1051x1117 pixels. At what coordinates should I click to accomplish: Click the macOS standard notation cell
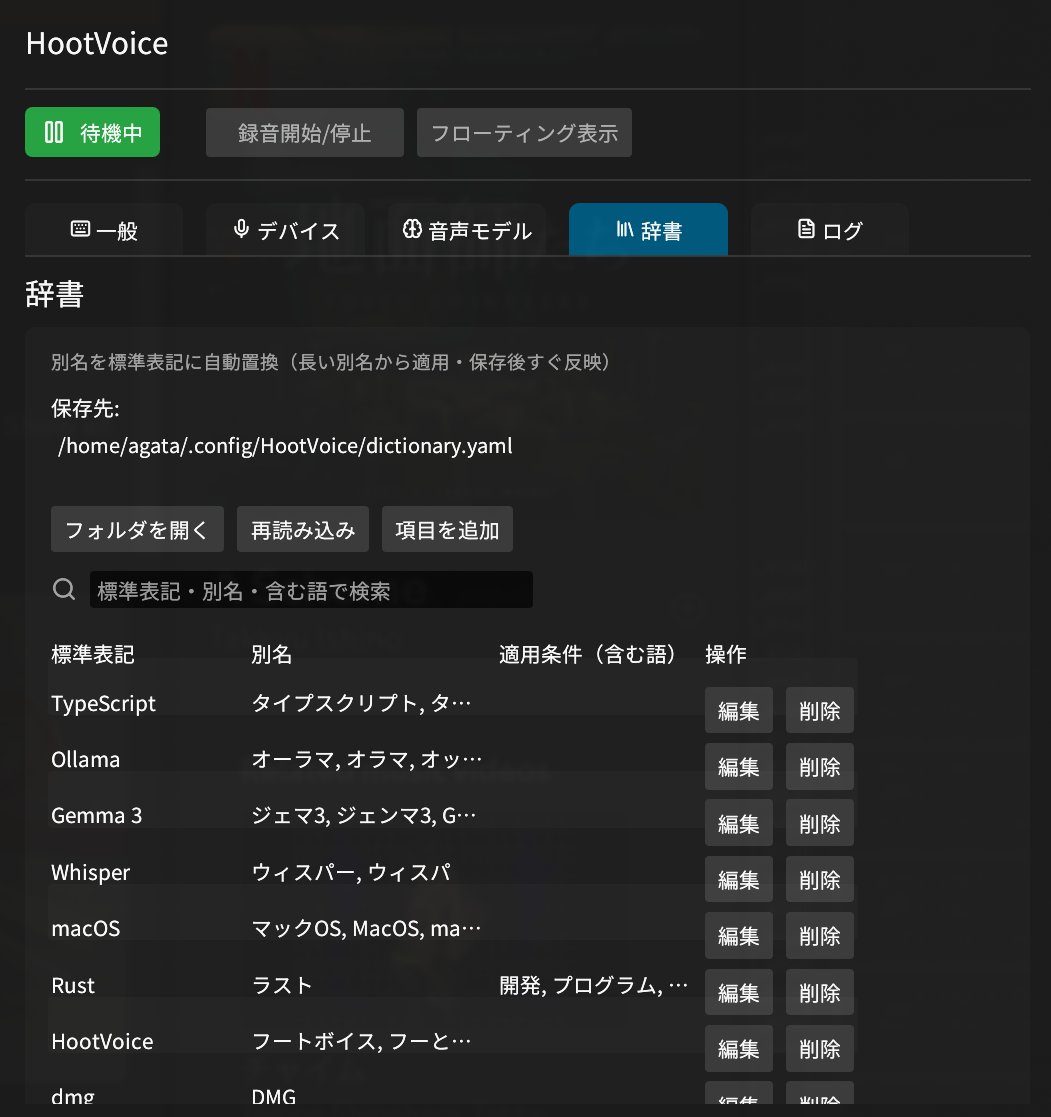point(86,928)
